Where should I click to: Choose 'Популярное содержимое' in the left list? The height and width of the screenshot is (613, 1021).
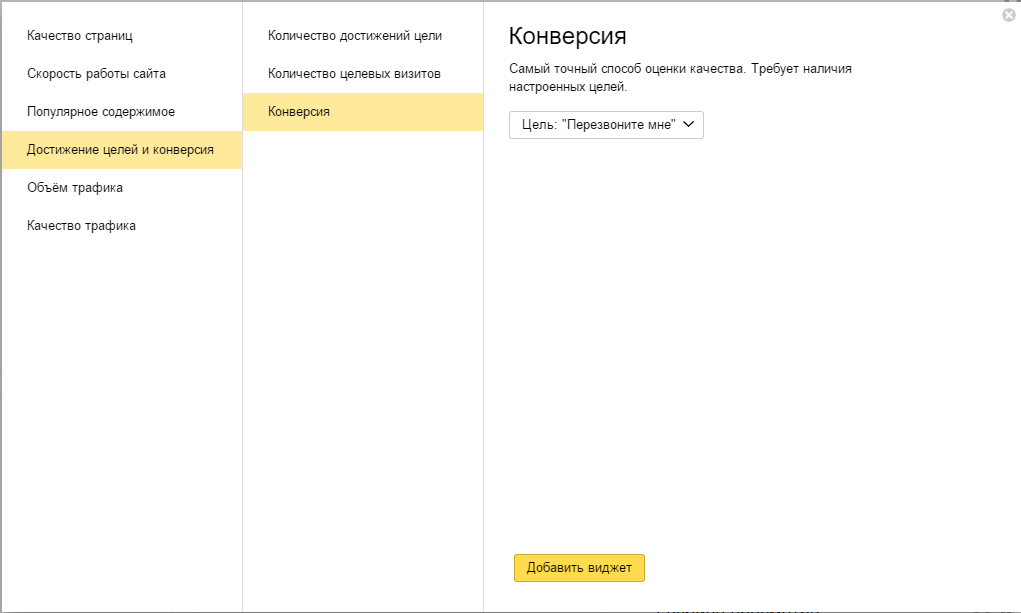pyautogui.click(x=122, y=111)
